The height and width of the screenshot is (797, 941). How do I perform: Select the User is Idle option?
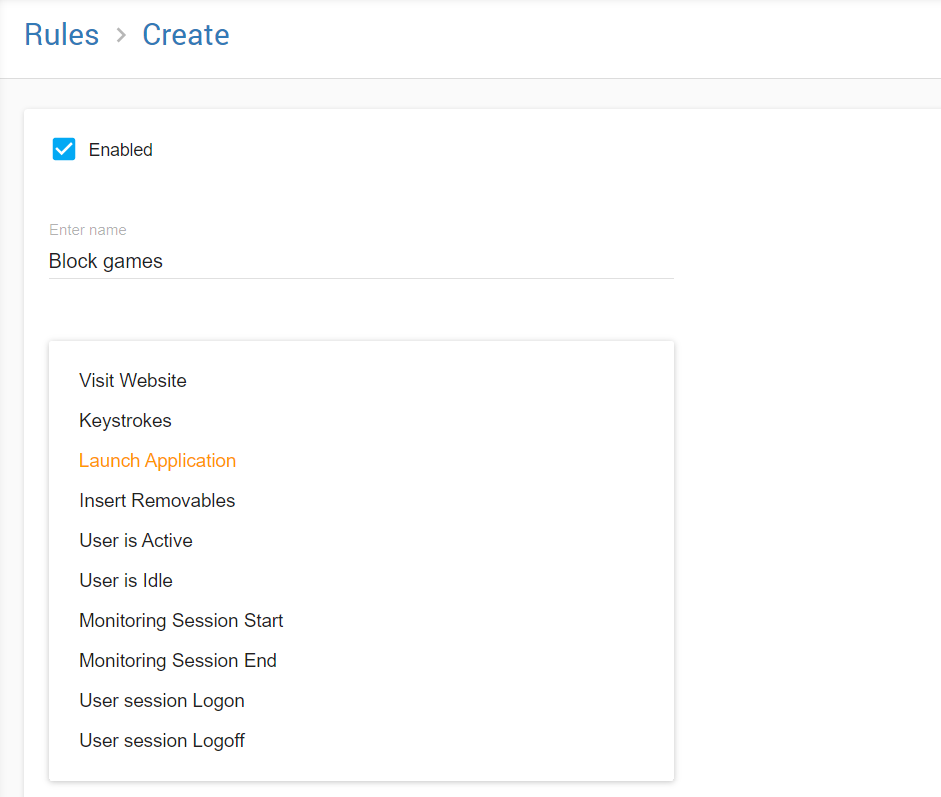coord(126,581)
